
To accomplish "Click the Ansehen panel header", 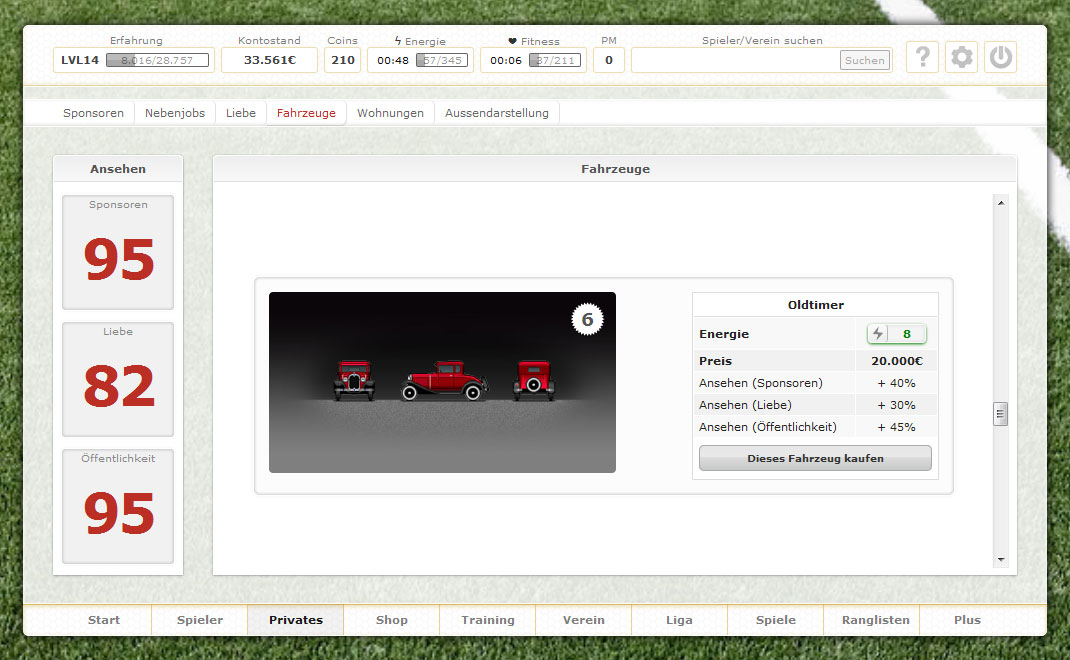I will coord(118,169).
